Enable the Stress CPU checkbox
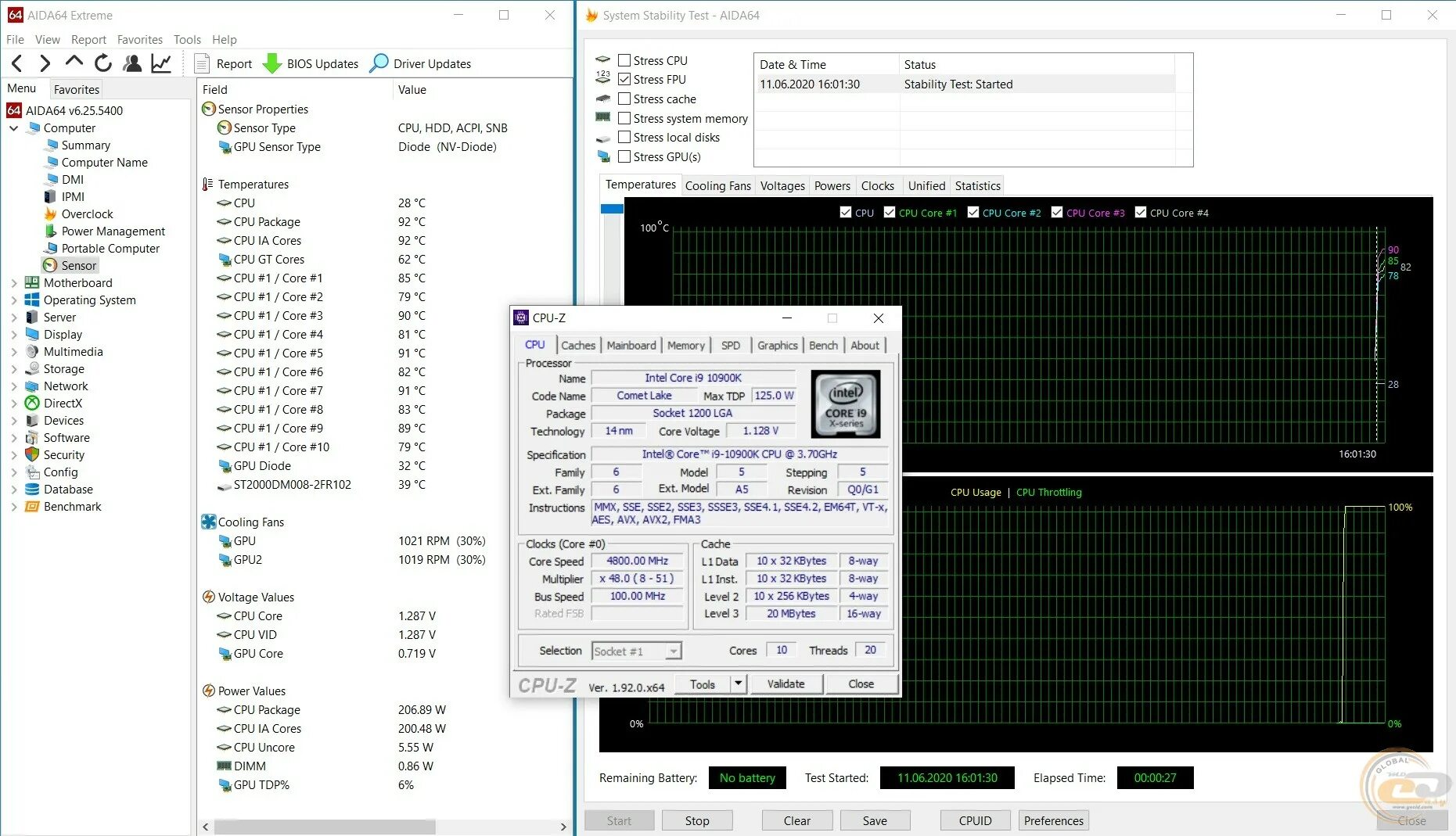The width and height of the screenshot is (1456, 836). click(x=624, y=60)
